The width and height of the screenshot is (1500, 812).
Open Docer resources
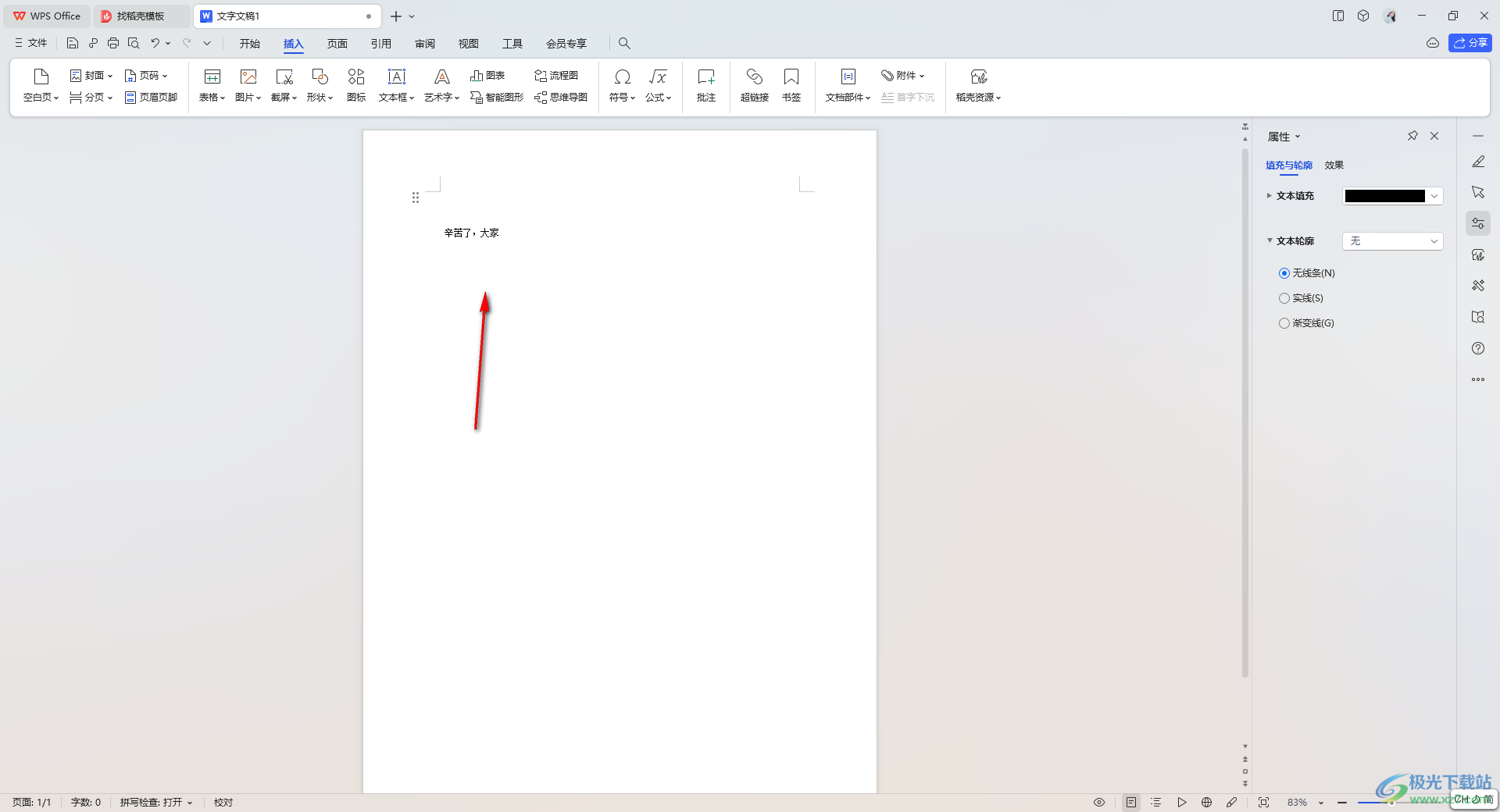(x=978, y=85)
